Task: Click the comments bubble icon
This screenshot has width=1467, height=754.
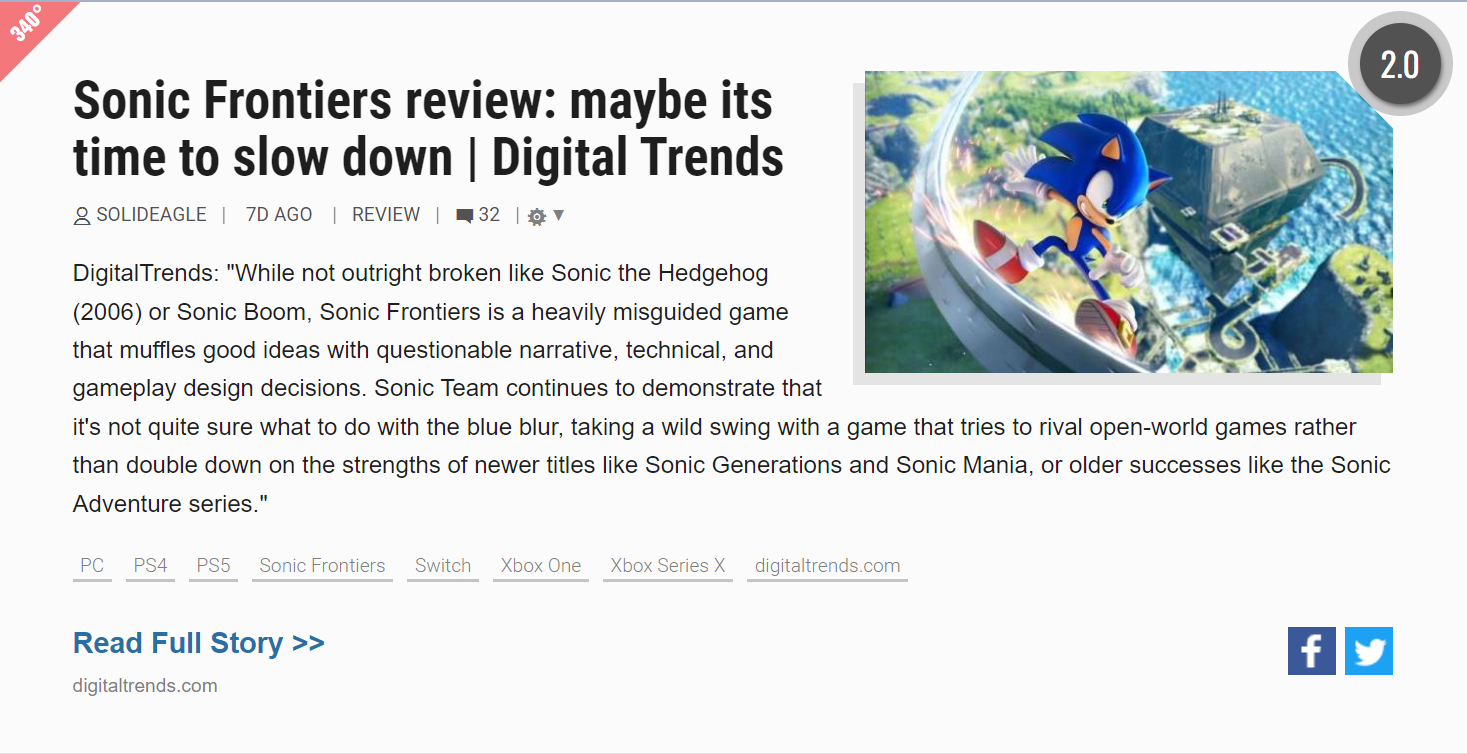Action: click(464, 215)
